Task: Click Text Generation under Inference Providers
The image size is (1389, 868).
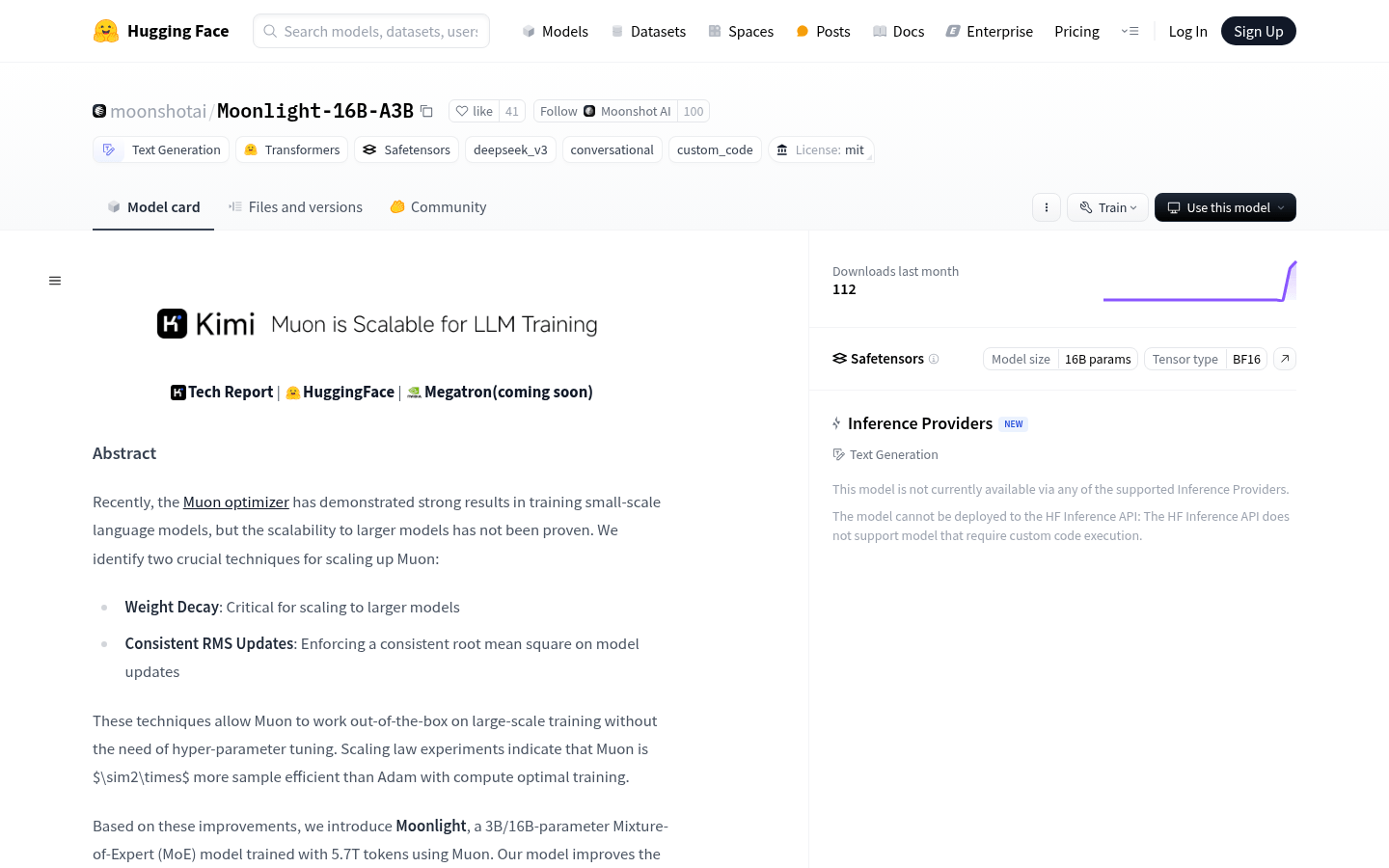Action: click(885, 454)
